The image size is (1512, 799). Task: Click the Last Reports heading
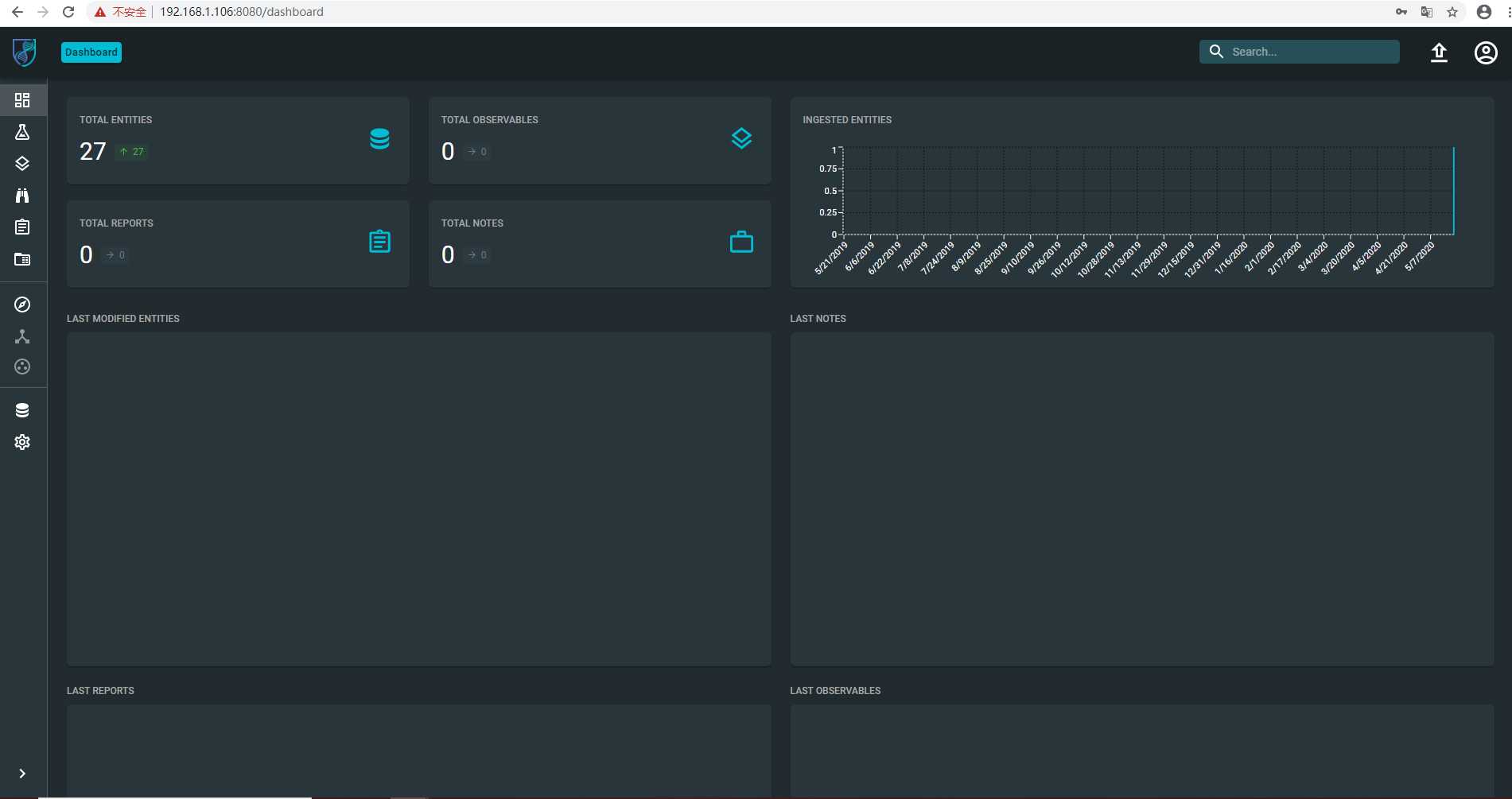pyautogui.click(x=100, y=691)
